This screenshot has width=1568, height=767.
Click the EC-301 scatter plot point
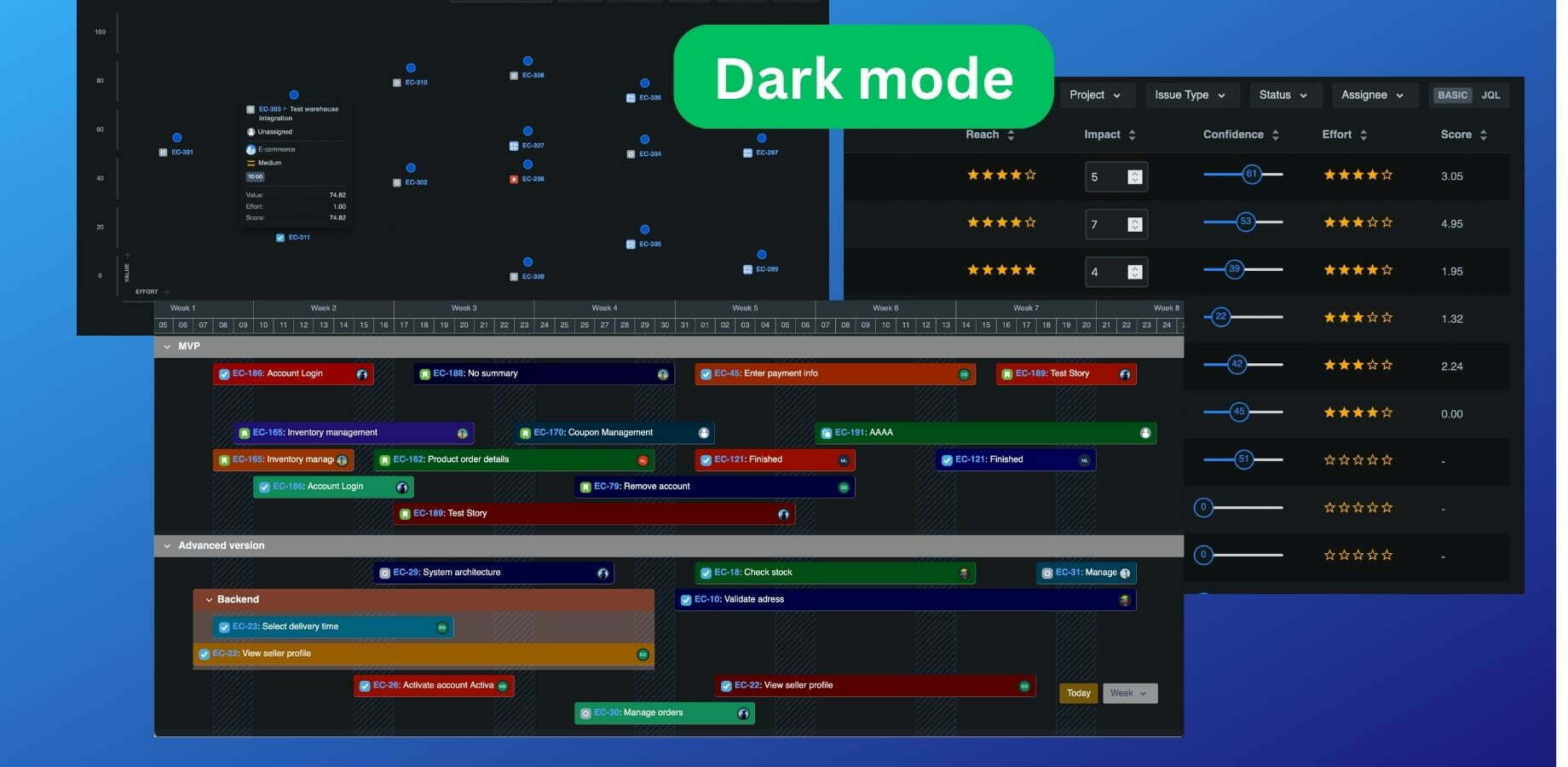click(176, 138)
